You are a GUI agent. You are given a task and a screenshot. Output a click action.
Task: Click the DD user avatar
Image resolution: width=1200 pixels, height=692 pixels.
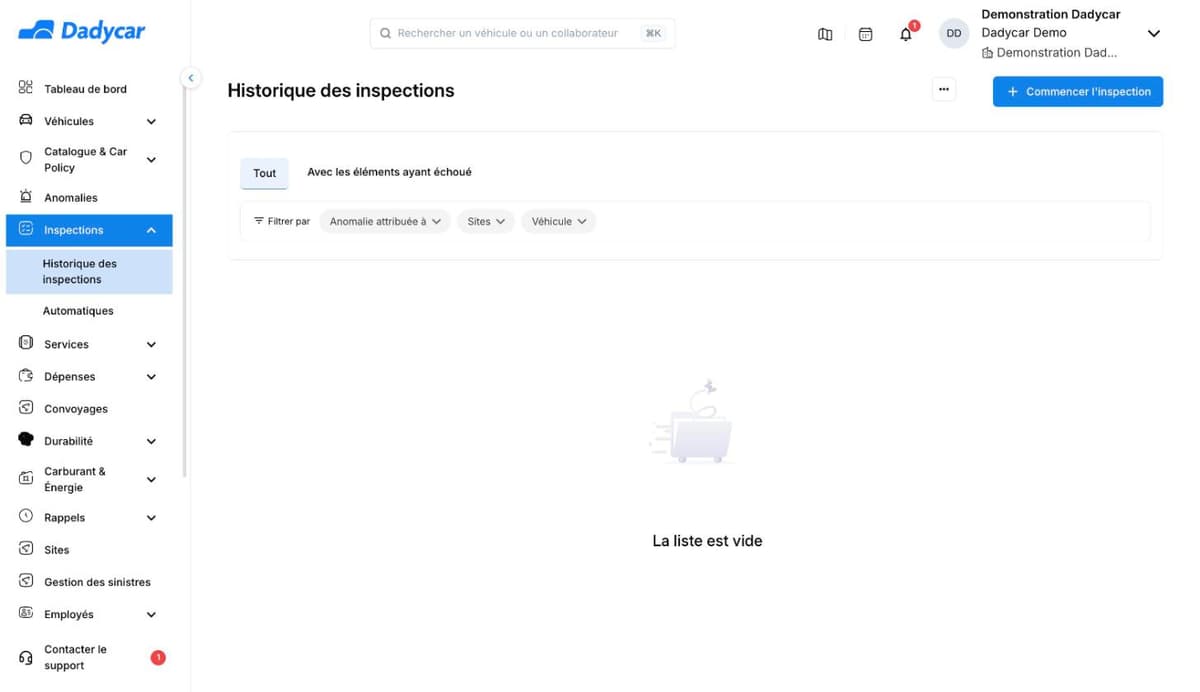point(954,33)
